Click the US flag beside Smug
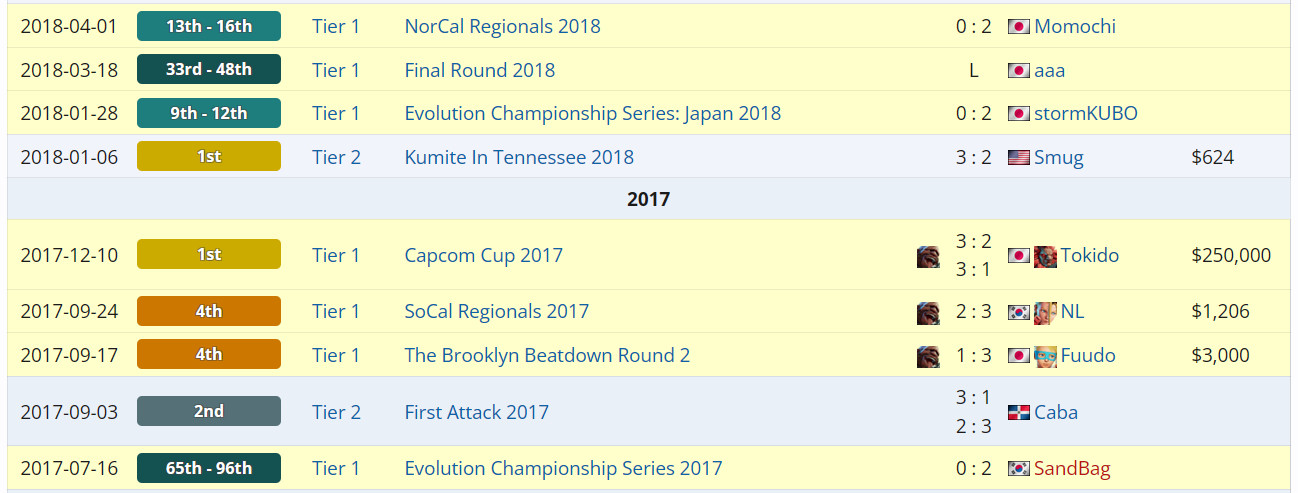 coord(1019,158)
